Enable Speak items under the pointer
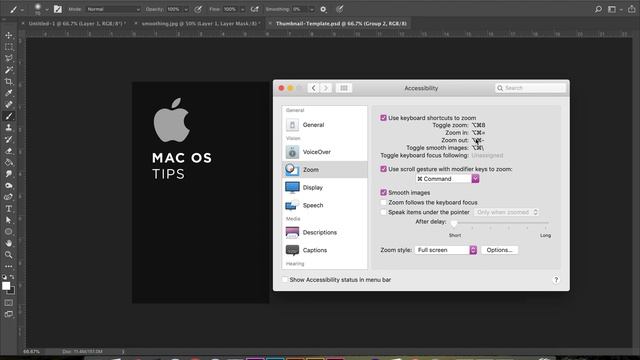The image size is (640, 360). point(383,212)
